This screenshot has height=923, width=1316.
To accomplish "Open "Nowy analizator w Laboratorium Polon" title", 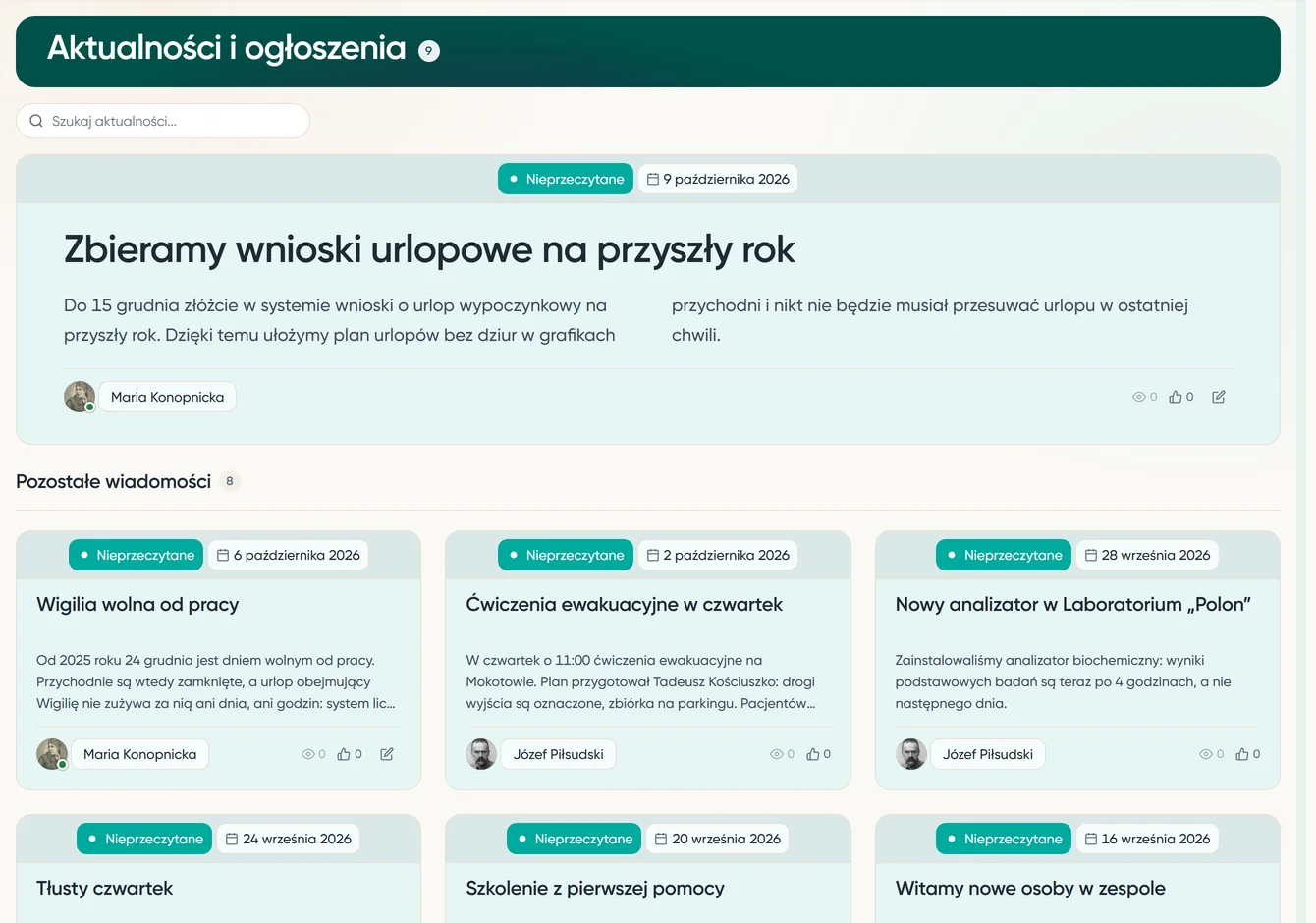I will [1073, 605].
